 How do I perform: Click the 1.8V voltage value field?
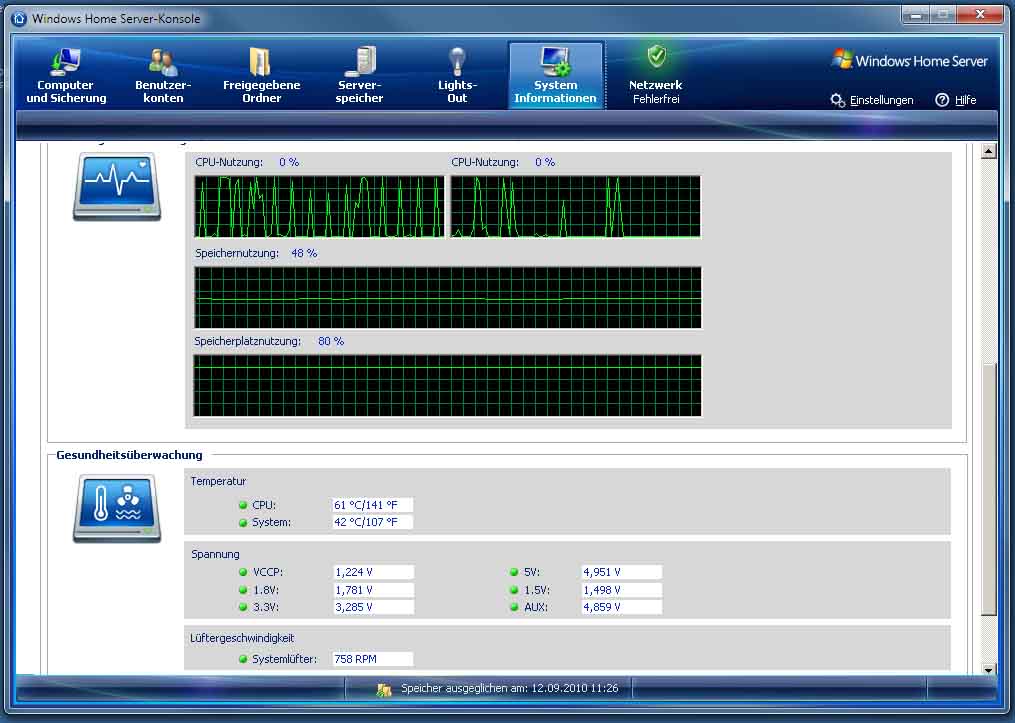pyautogui.click(x=373, y=590)
